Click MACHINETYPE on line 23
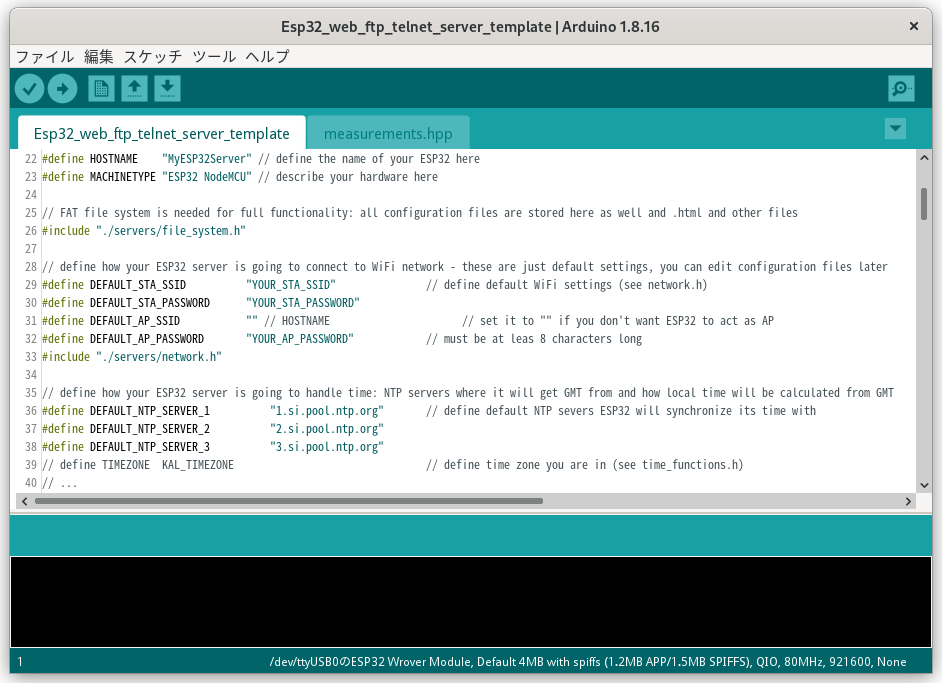The image size is (942, 683). tap(123, 177)
